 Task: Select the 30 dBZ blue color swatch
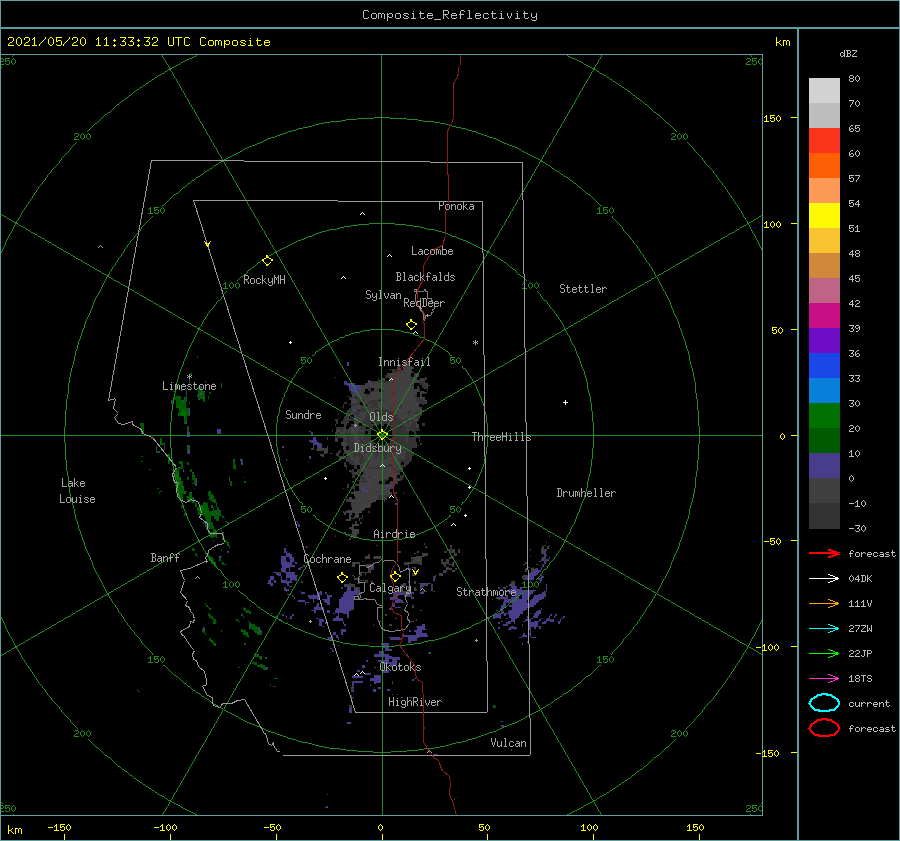click(x=824, y=390)
